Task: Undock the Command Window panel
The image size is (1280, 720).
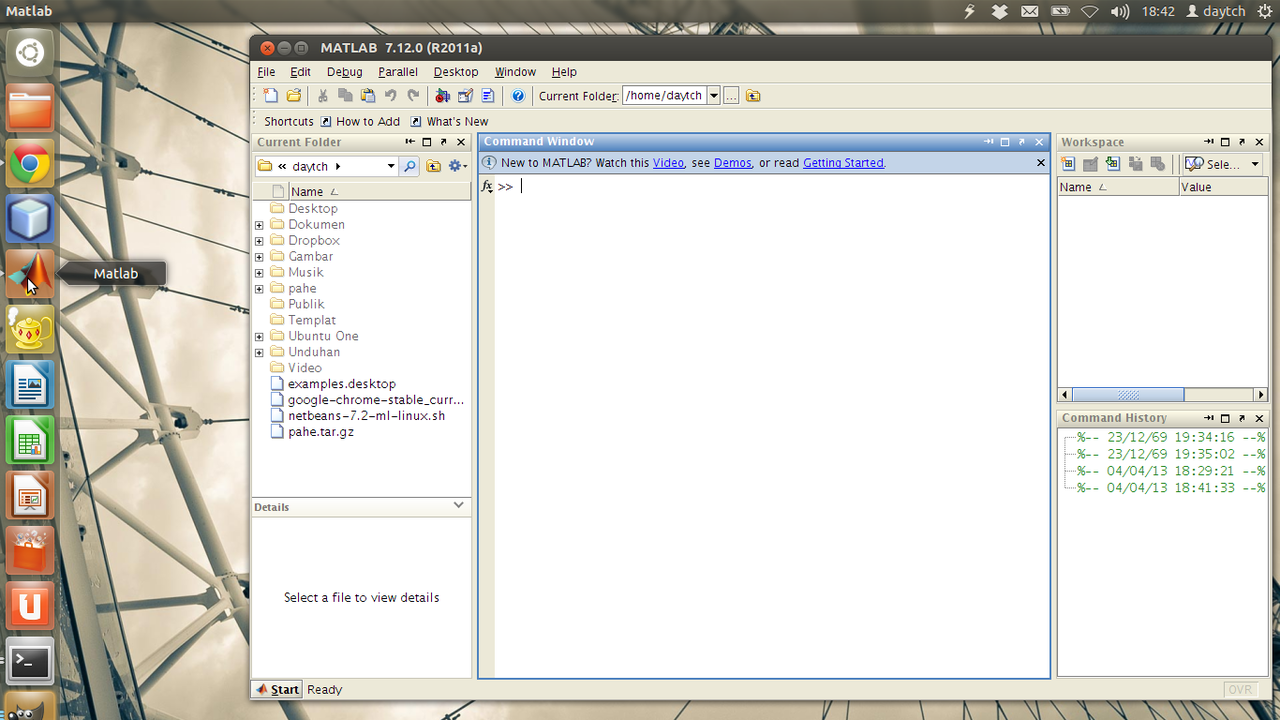Action: (x=1022, y=142)
